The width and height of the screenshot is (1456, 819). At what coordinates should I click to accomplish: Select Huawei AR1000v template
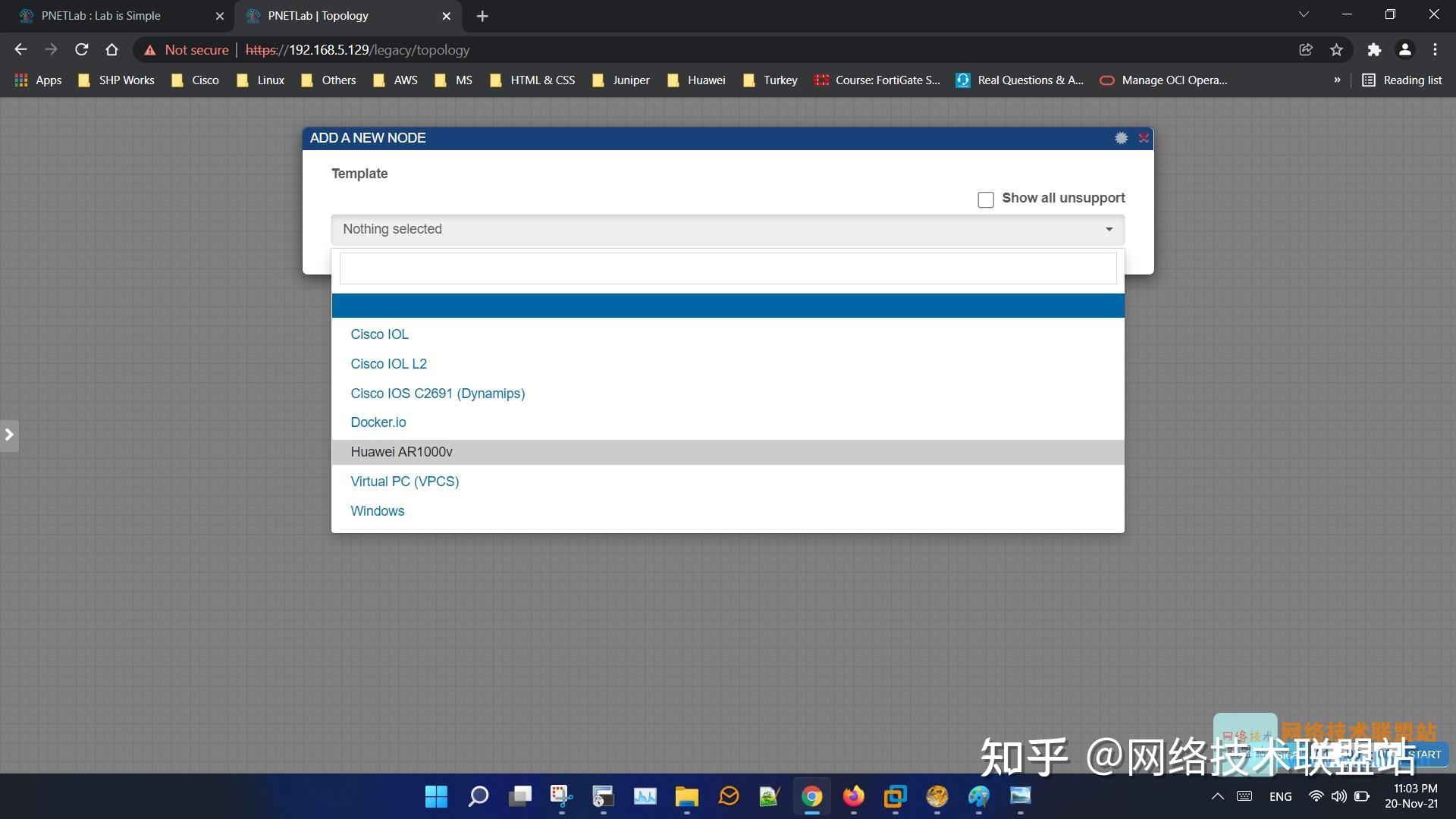tap(401, 452)
